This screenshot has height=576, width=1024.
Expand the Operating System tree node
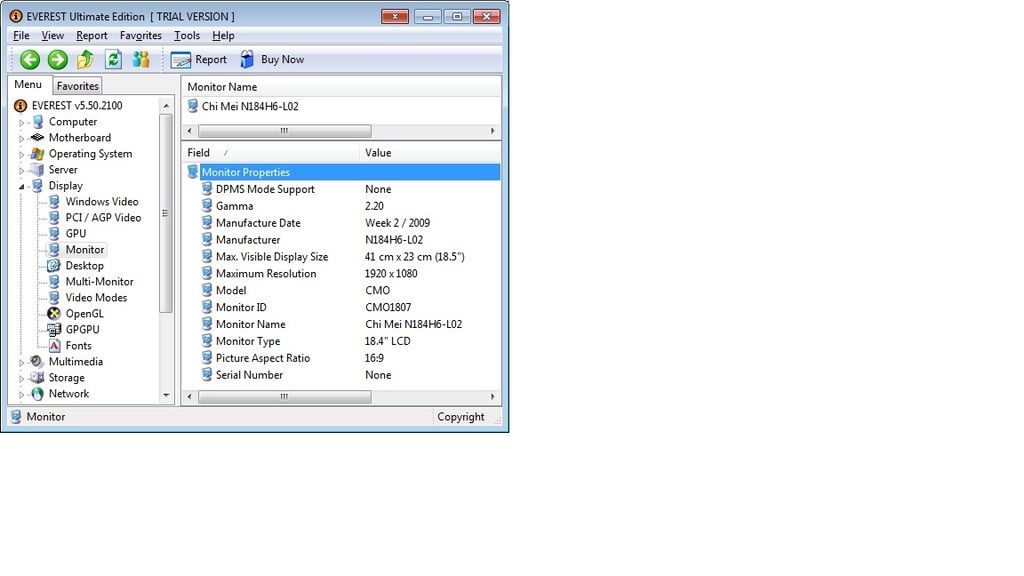(x=21, y=154)
